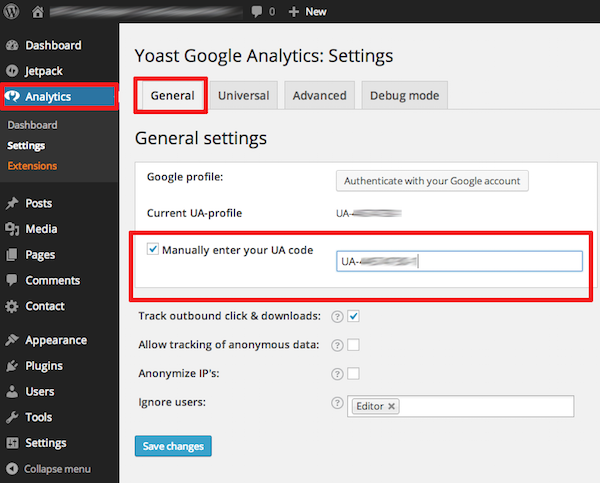Click the home site icon
Viewport: 600px width, 483px height.
pyautogui.click(x=38, y=11)
